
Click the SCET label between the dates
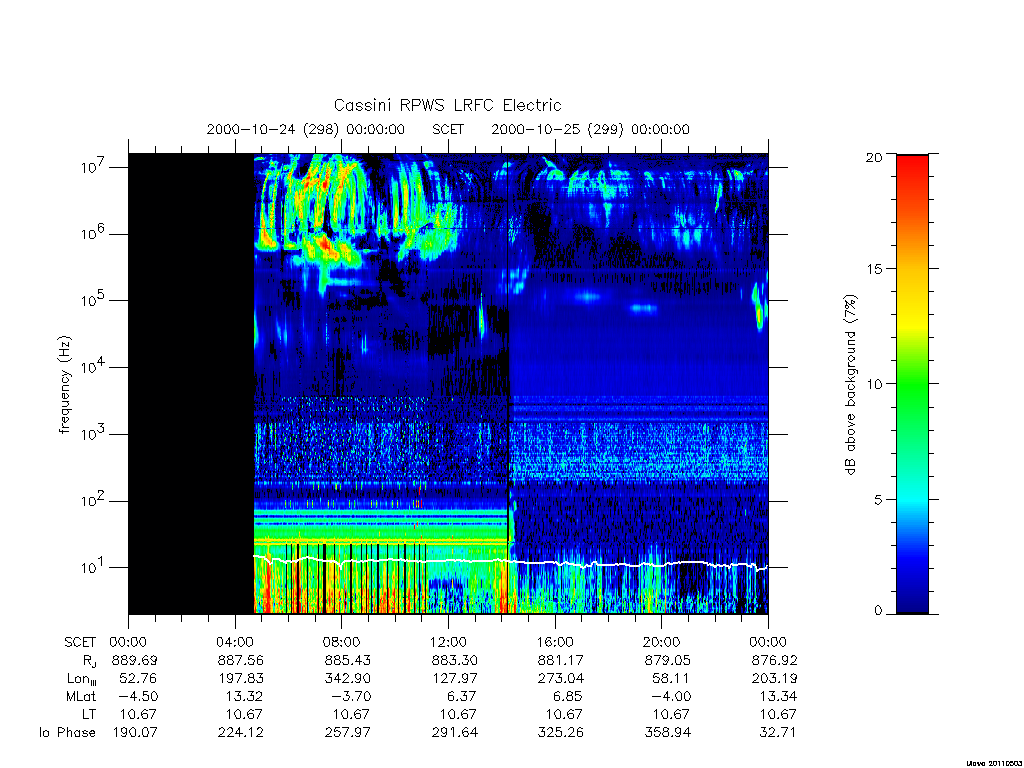pos(448,129)
